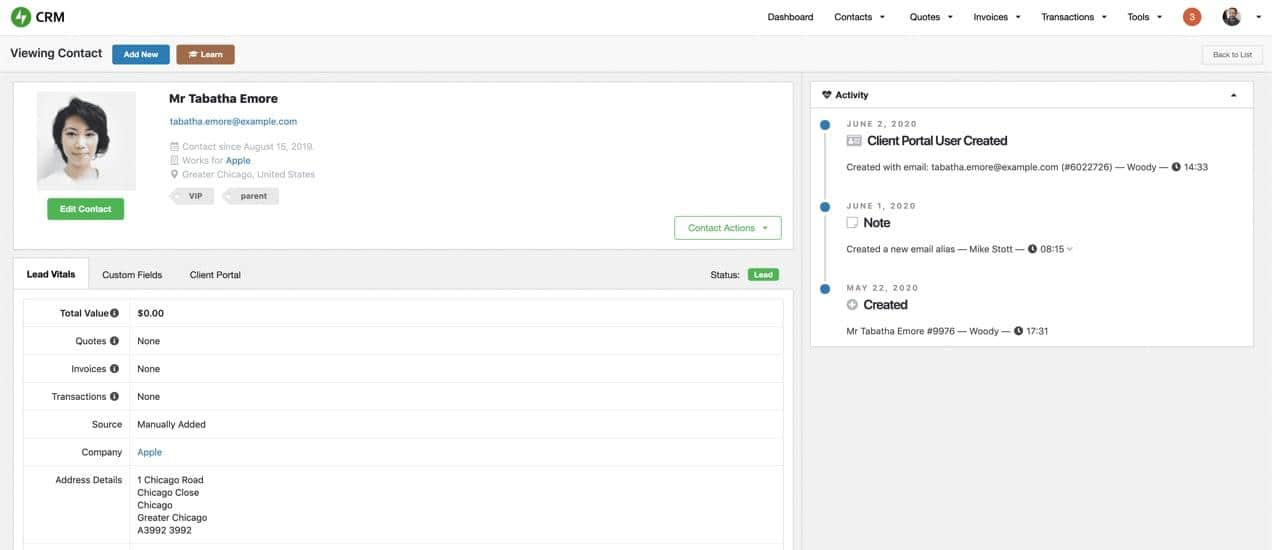The height and width of the screenshot is (550, 1272).
Task: Click the Quotes info icon
Action: (114, 341)
